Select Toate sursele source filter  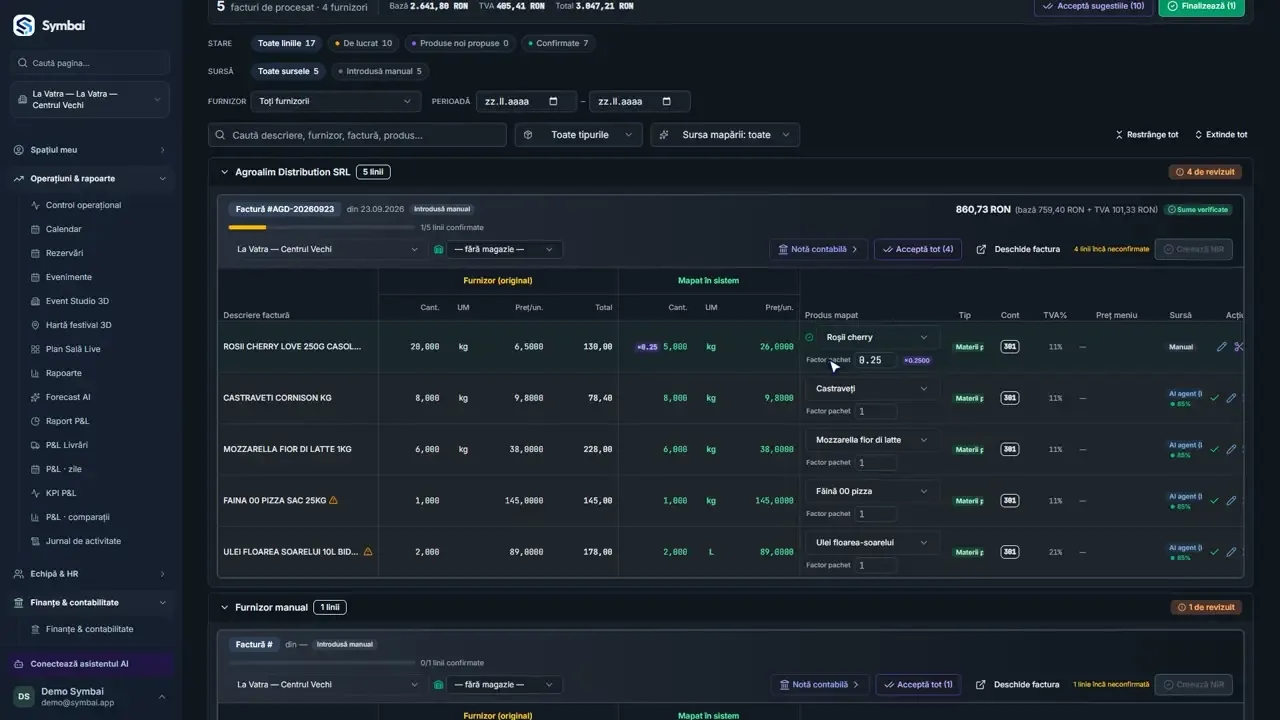tap(288, 71)
